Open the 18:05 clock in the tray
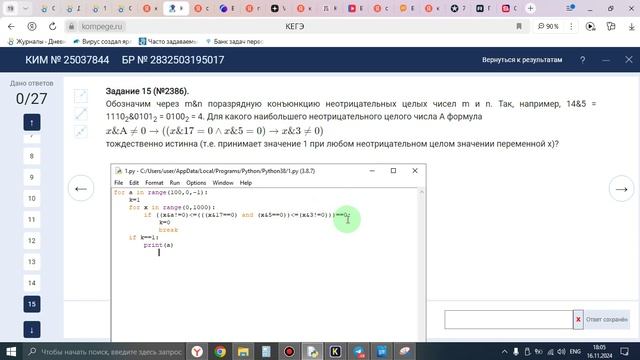640x360 pixels. point(599,351)
